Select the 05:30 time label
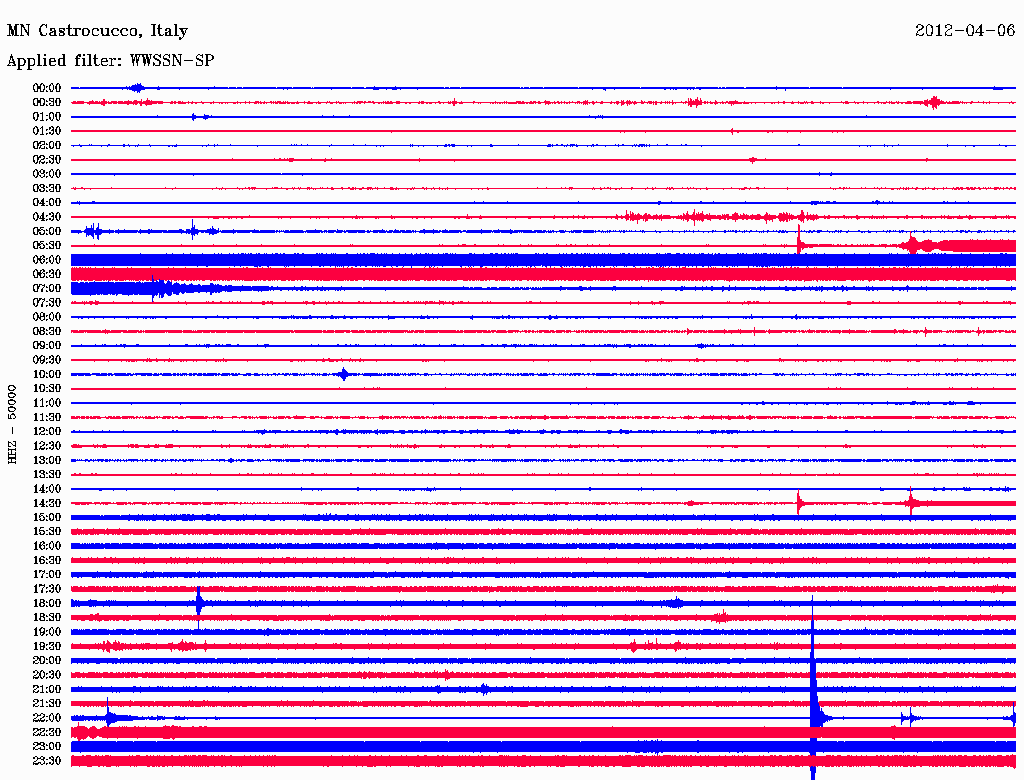 [47, 246]
